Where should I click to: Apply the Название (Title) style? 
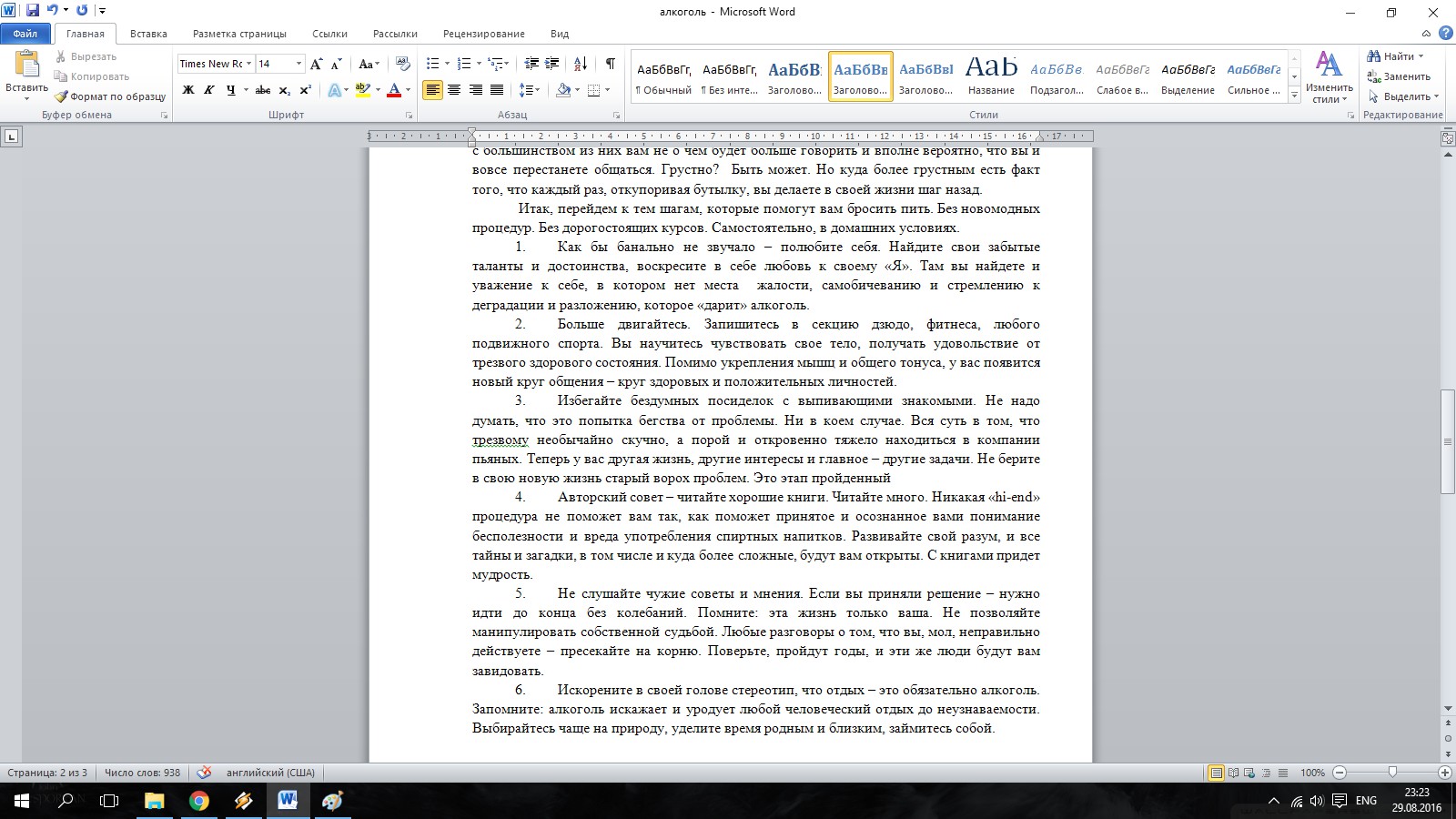[x=991, y=76]
